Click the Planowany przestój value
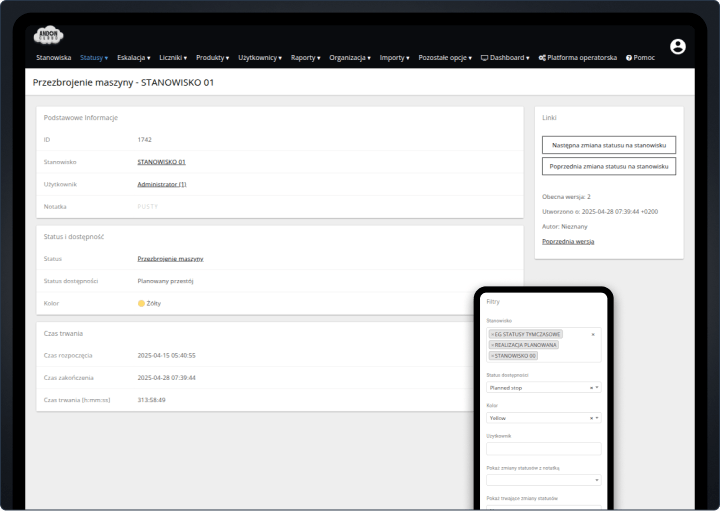Viewport: 720px width, 511px height. click(x=165, y=281)
